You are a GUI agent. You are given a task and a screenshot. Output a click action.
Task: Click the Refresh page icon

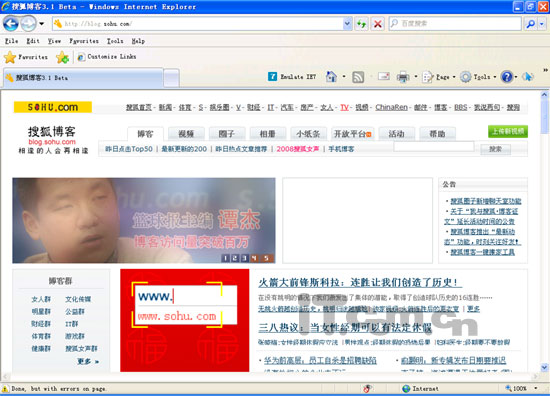361,24
